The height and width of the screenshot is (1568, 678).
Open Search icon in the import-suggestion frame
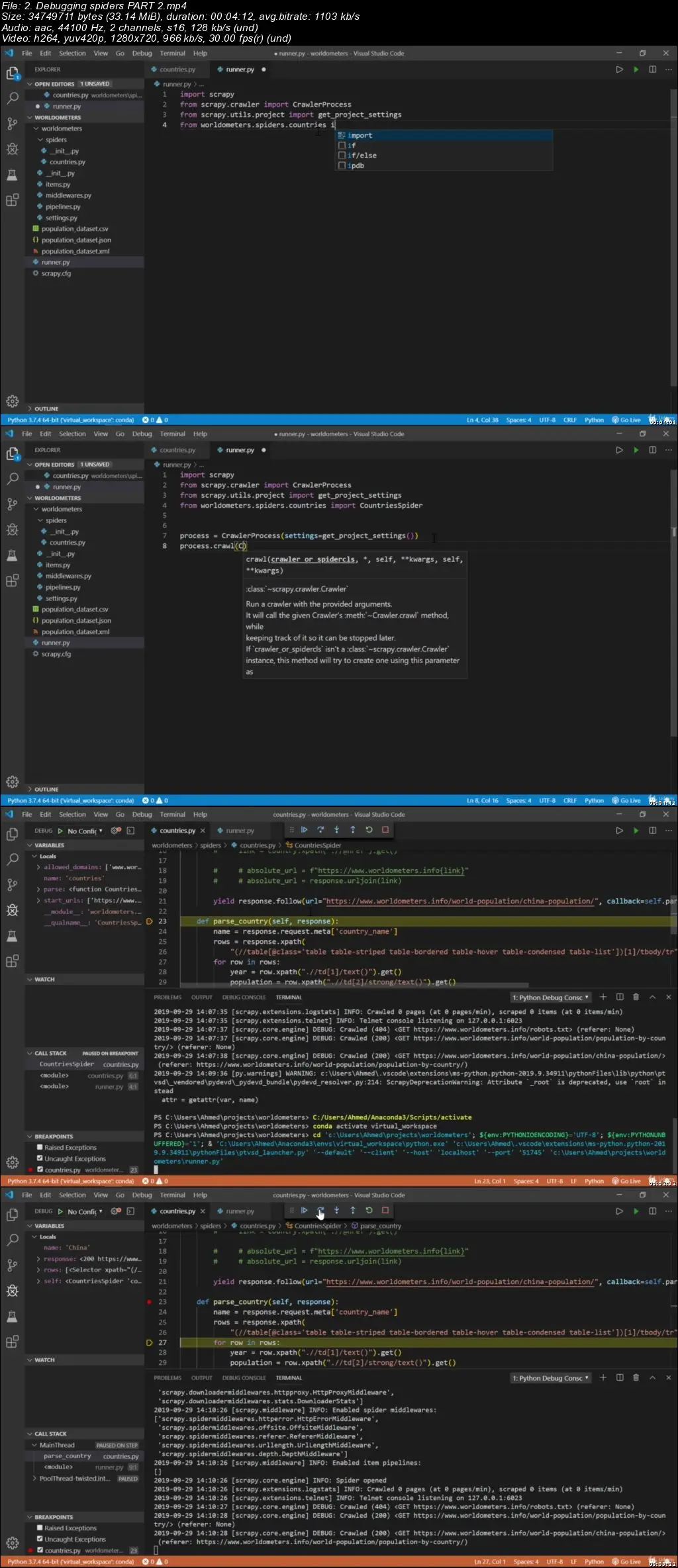tap(12, 99)
